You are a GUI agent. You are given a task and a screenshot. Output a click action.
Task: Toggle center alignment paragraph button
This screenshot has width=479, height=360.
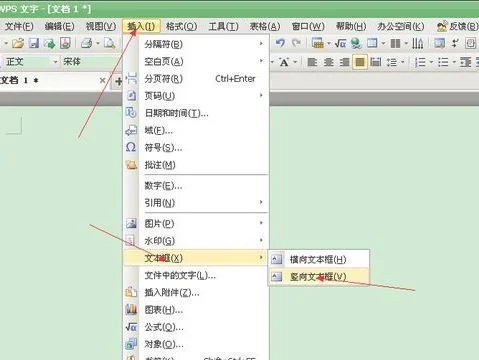coord(329,62)
